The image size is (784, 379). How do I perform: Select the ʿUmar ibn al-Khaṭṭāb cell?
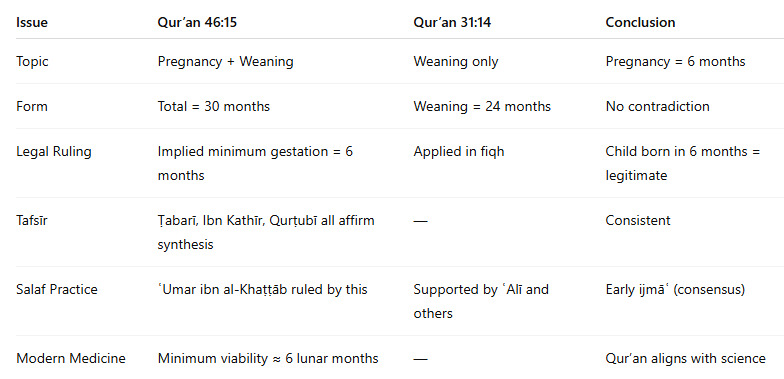[x=262, y=290]
